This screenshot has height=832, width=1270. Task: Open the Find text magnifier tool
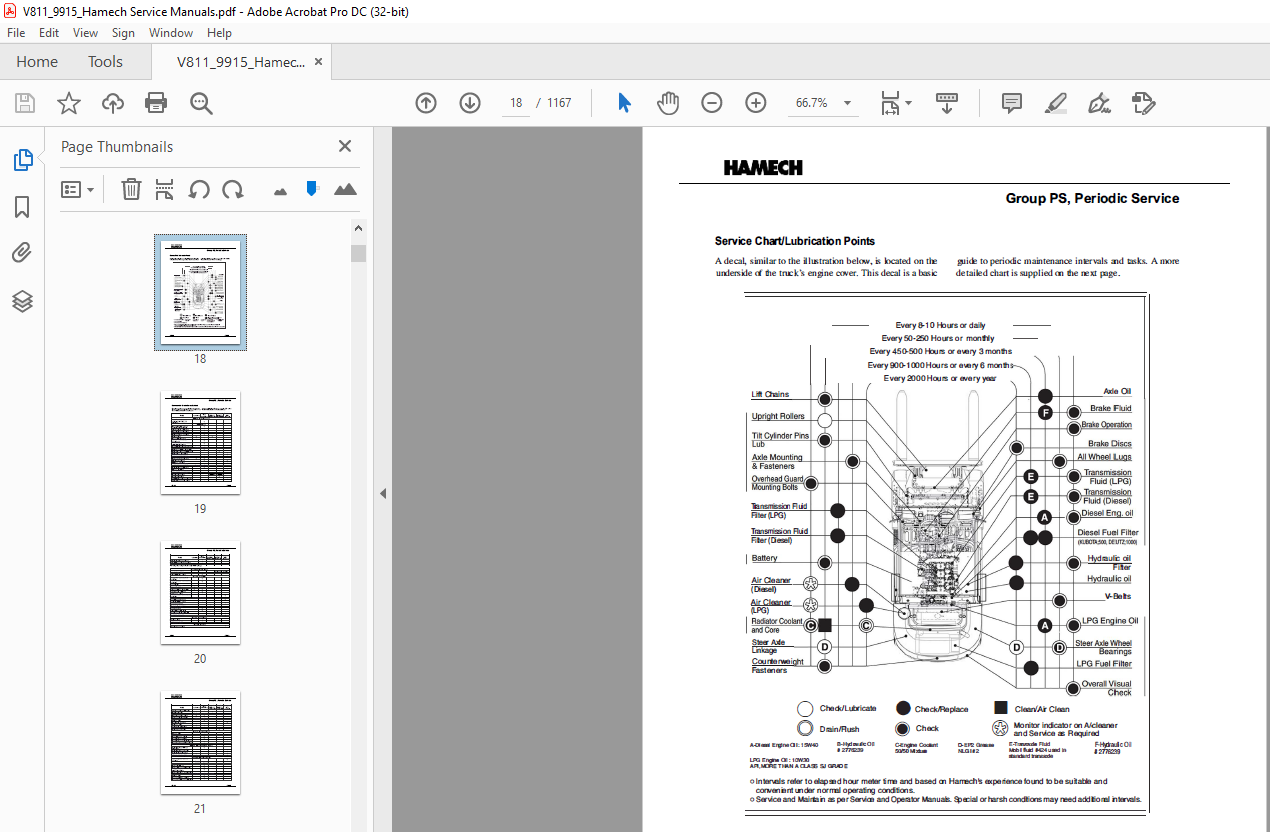(x=201, y=103)
